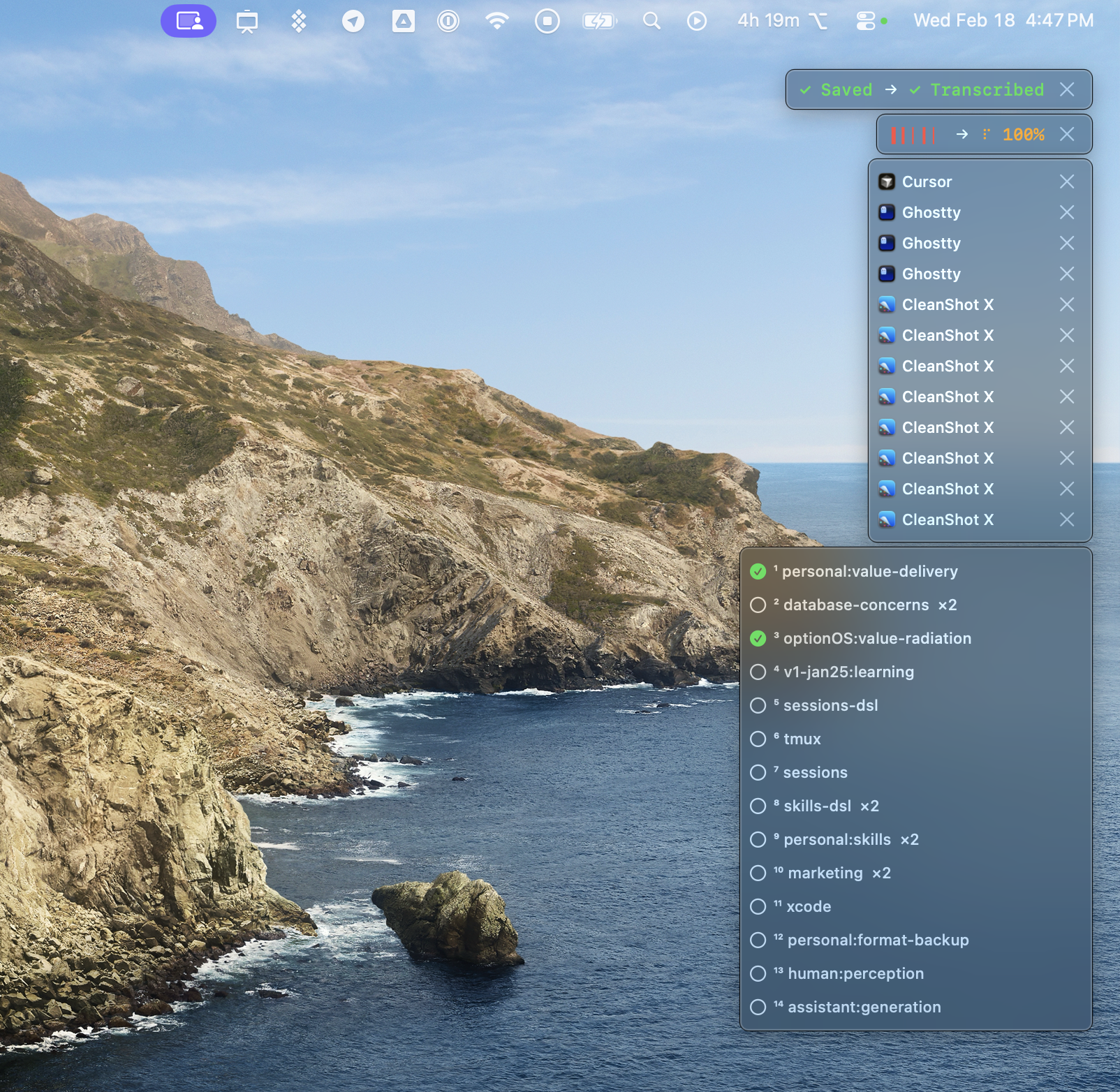Click the red audio level bars
The width and height of the screenshot is (1120, 1092).
913,135
